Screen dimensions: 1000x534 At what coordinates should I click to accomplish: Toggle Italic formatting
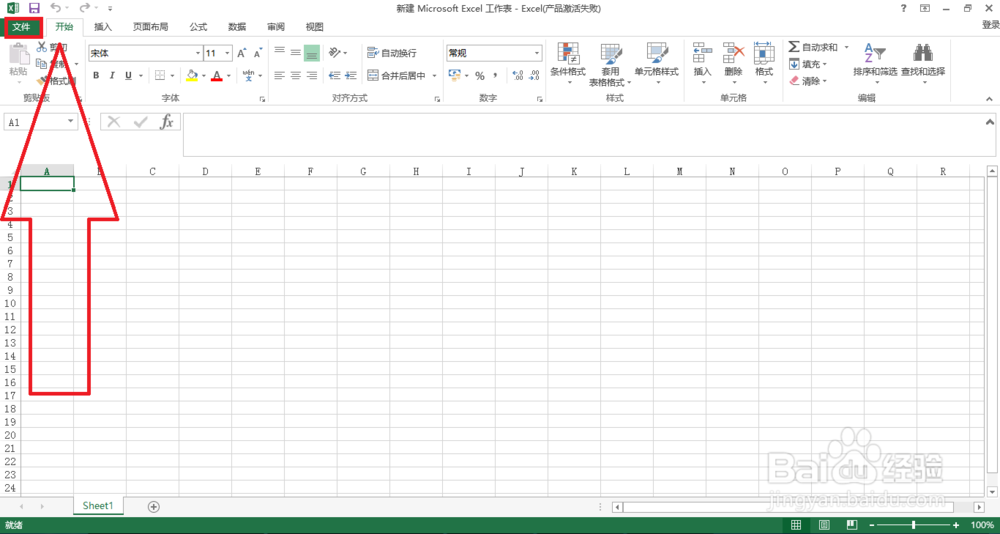coord(112,75)
